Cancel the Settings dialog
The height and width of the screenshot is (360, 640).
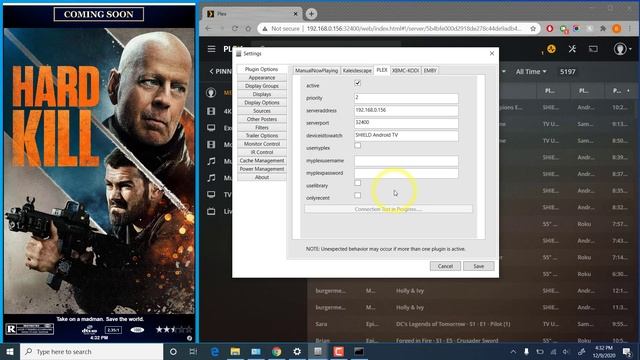click(x=445, y=266)
